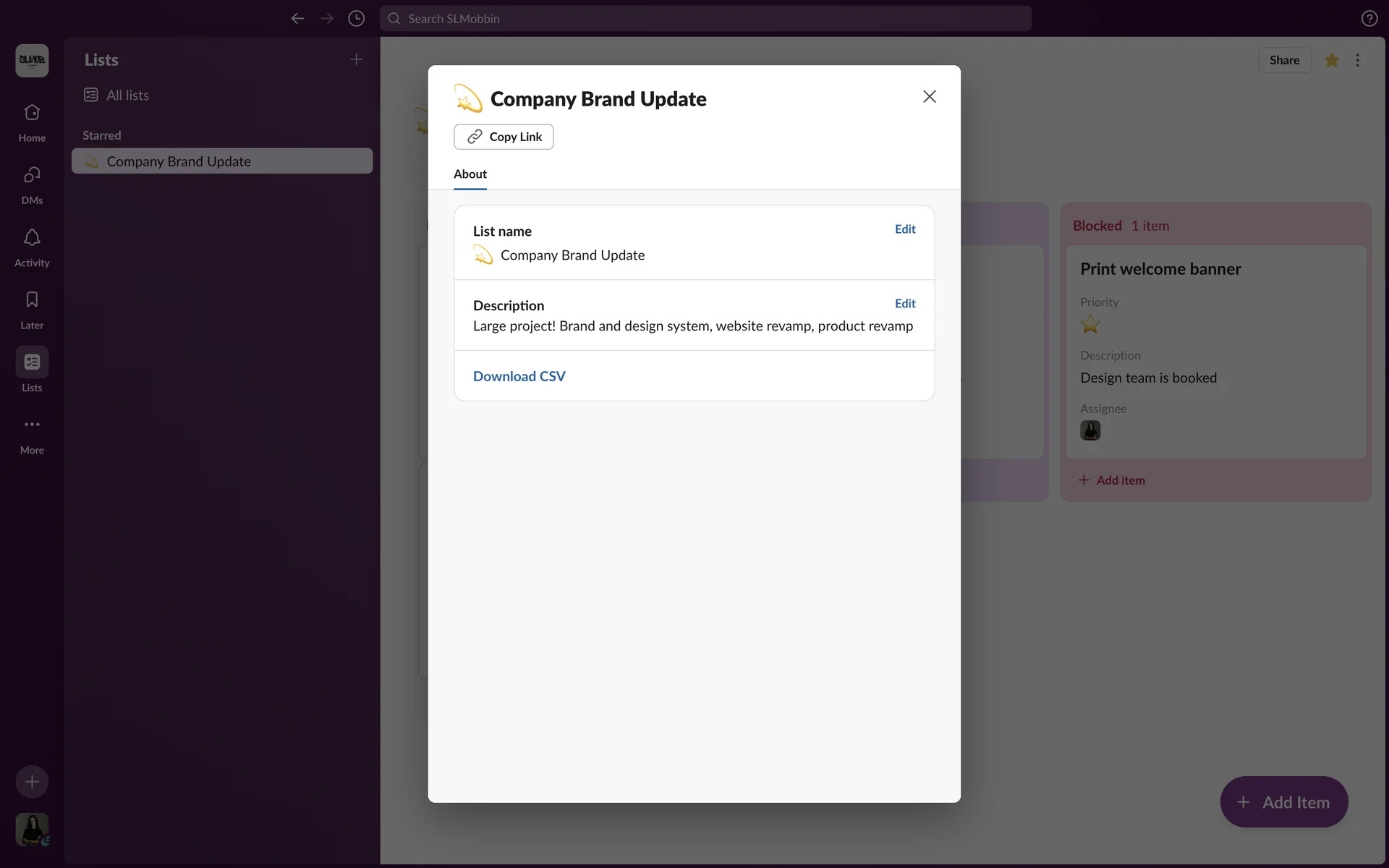
Task: Open list three-dot options menu
Action: 1357,60
